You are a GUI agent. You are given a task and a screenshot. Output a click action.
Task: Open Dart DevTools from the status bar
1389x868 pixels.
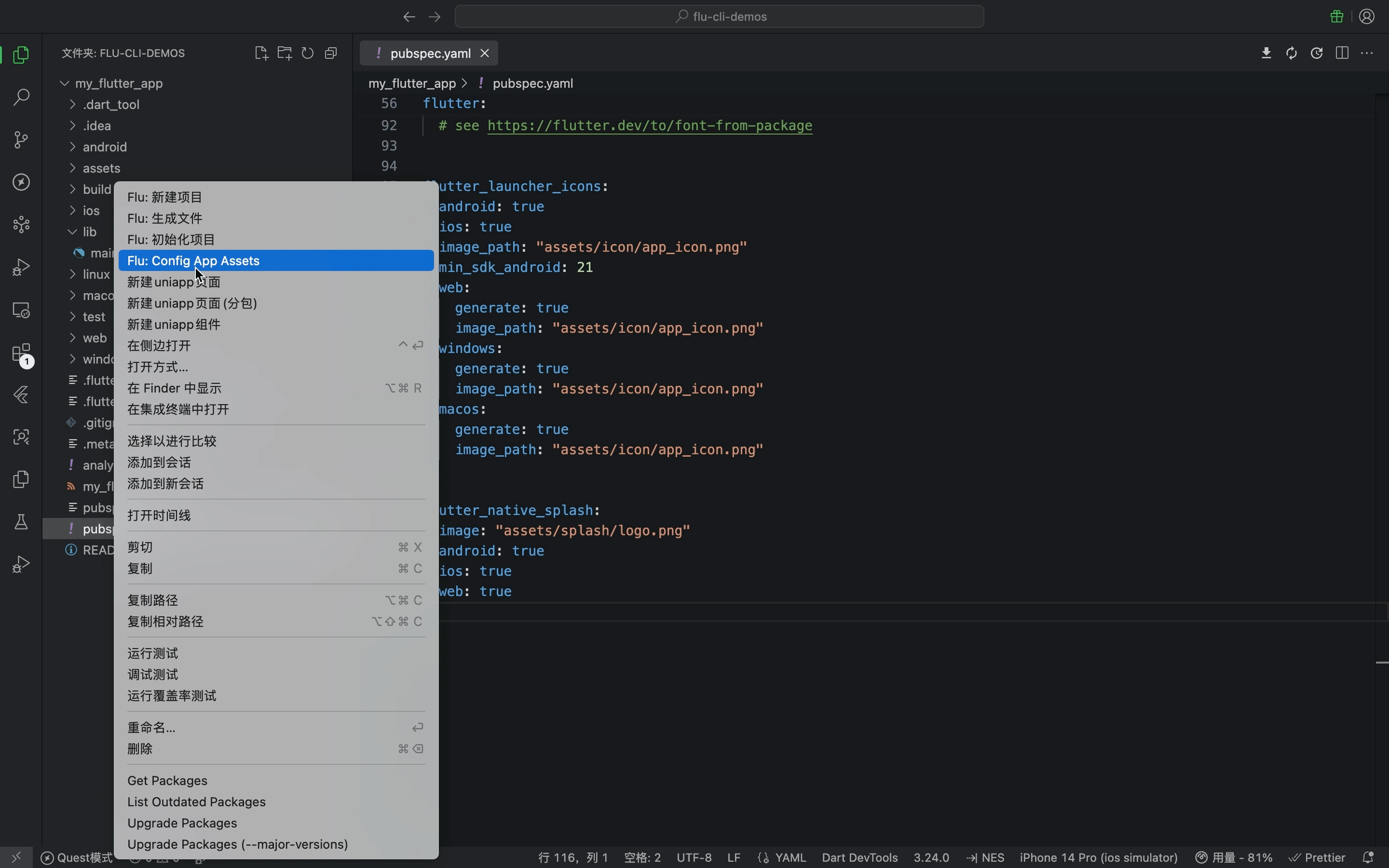[x=858, y=858]
